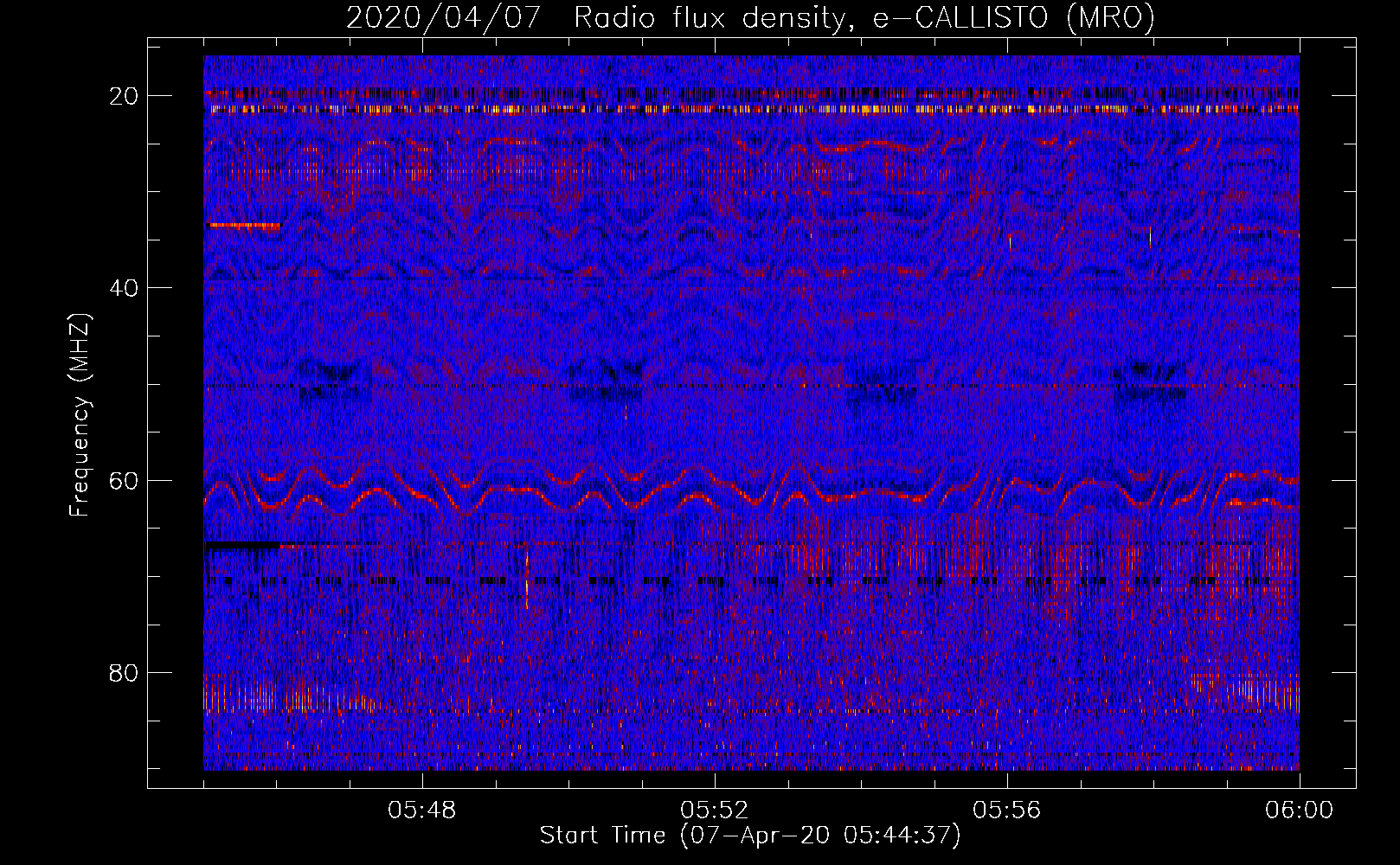Viewport: 1400px width, 865px height.
Task: Click the 80 frequency tick label
Action: tap(124, 673)
